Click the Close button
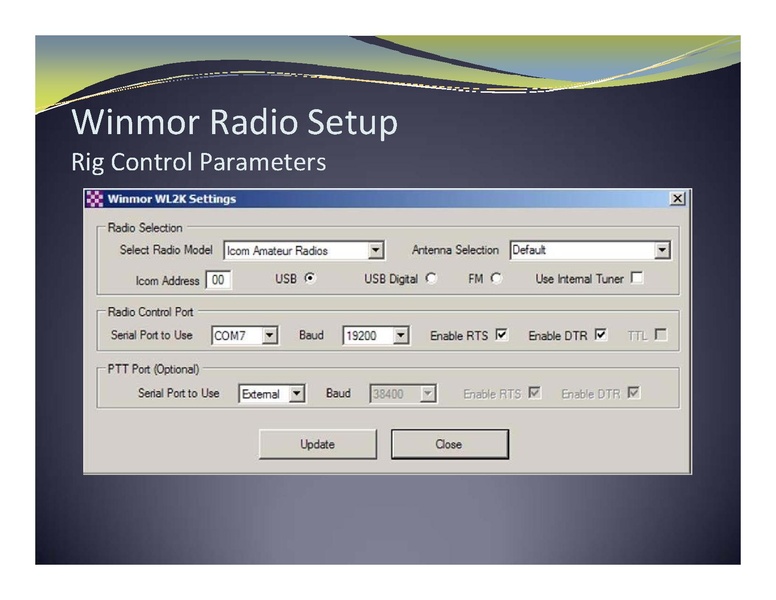This screenshot has height=600, width=776. click(x=449, y=444)
